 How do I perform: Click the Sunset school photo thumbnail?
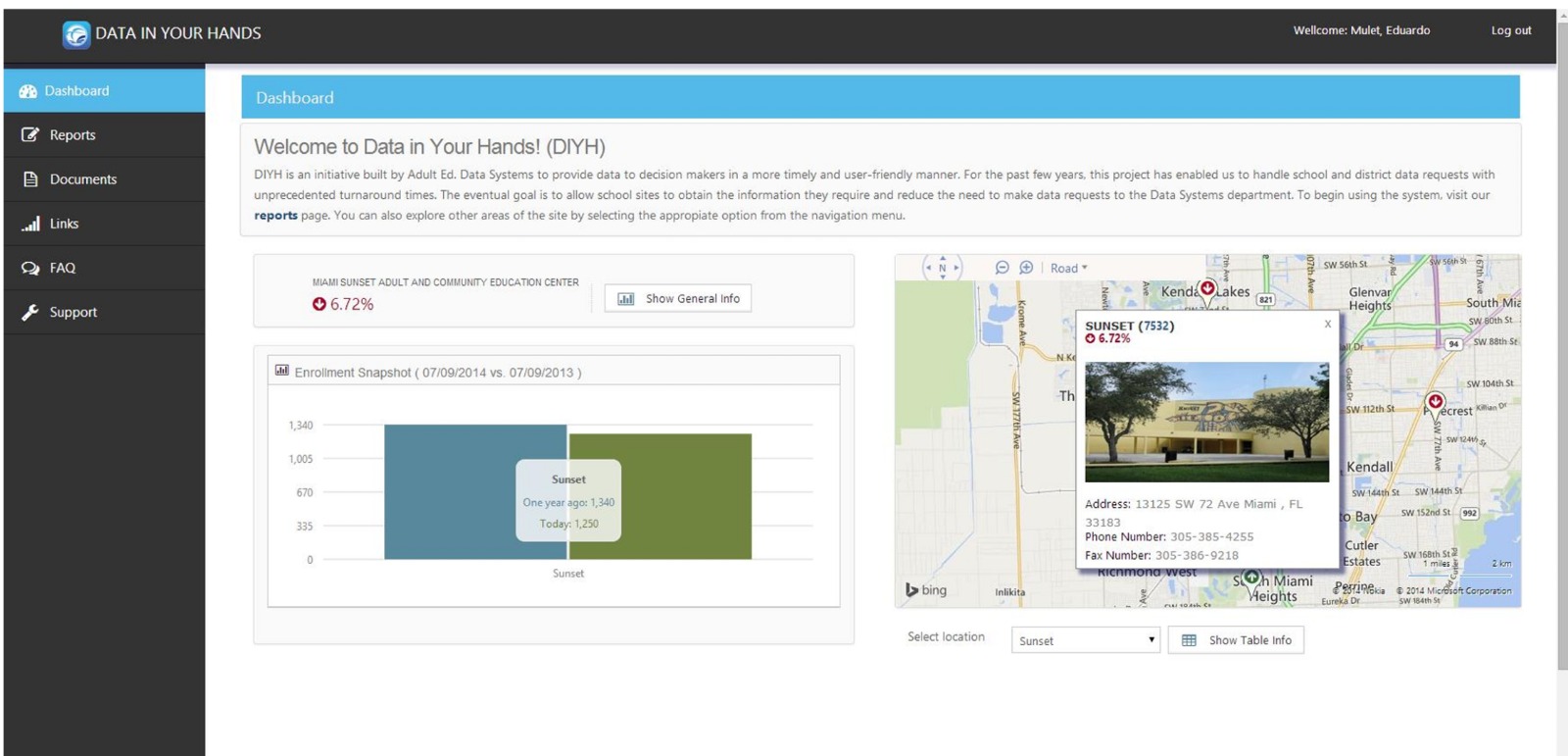tap(1206, 422)
